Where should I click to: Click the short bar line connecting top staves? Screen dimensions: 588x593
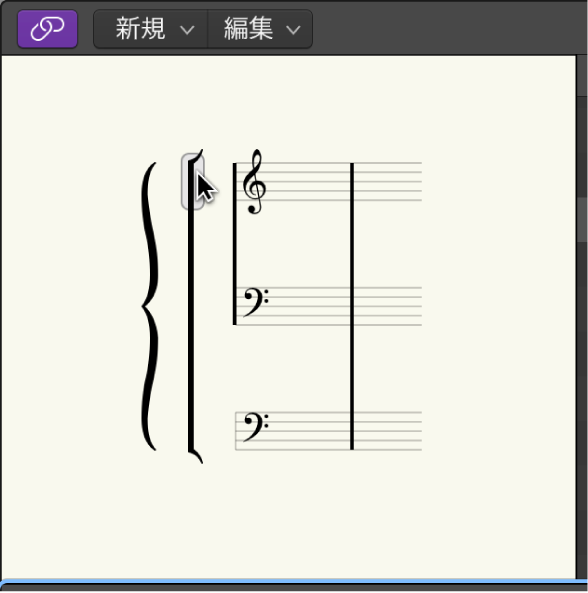tap(234, 244)
